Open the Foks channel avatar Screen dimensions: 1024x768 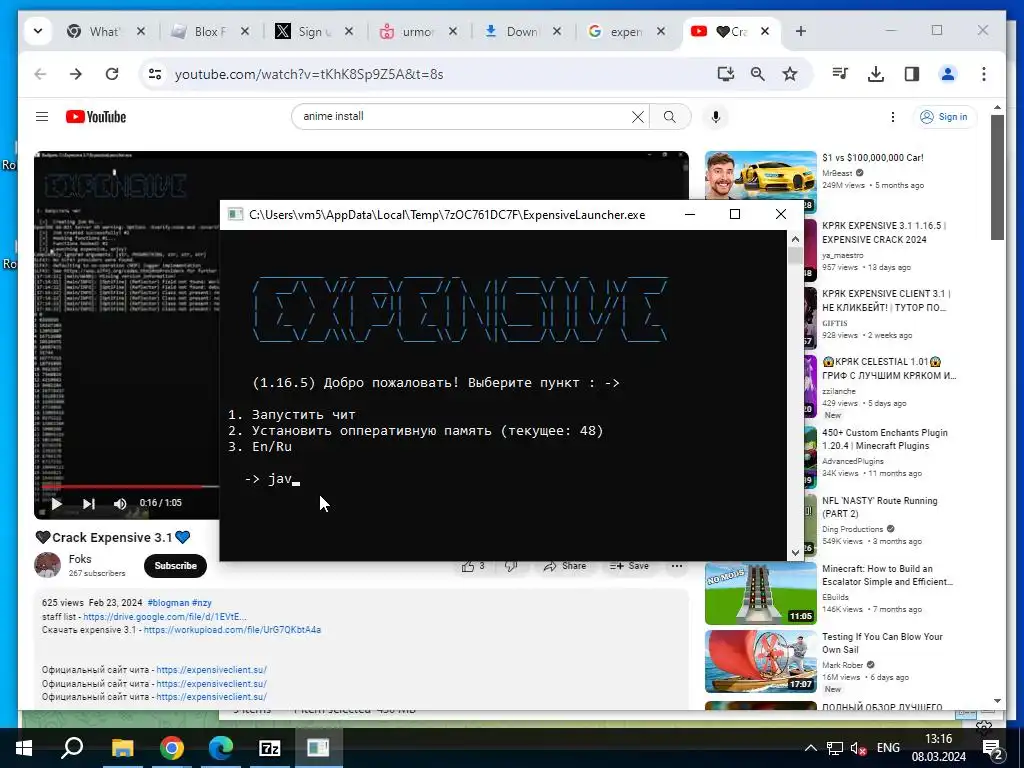48,565
